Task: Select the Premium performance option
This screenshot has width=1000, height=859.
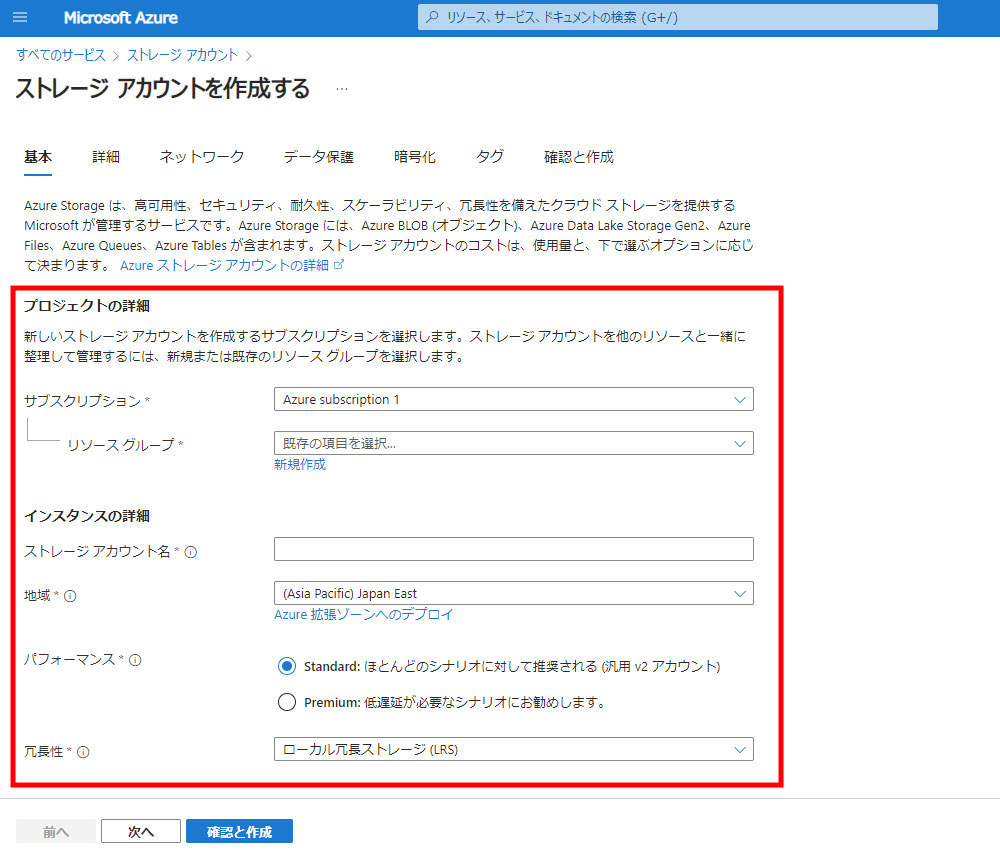Action: point(287,702)
